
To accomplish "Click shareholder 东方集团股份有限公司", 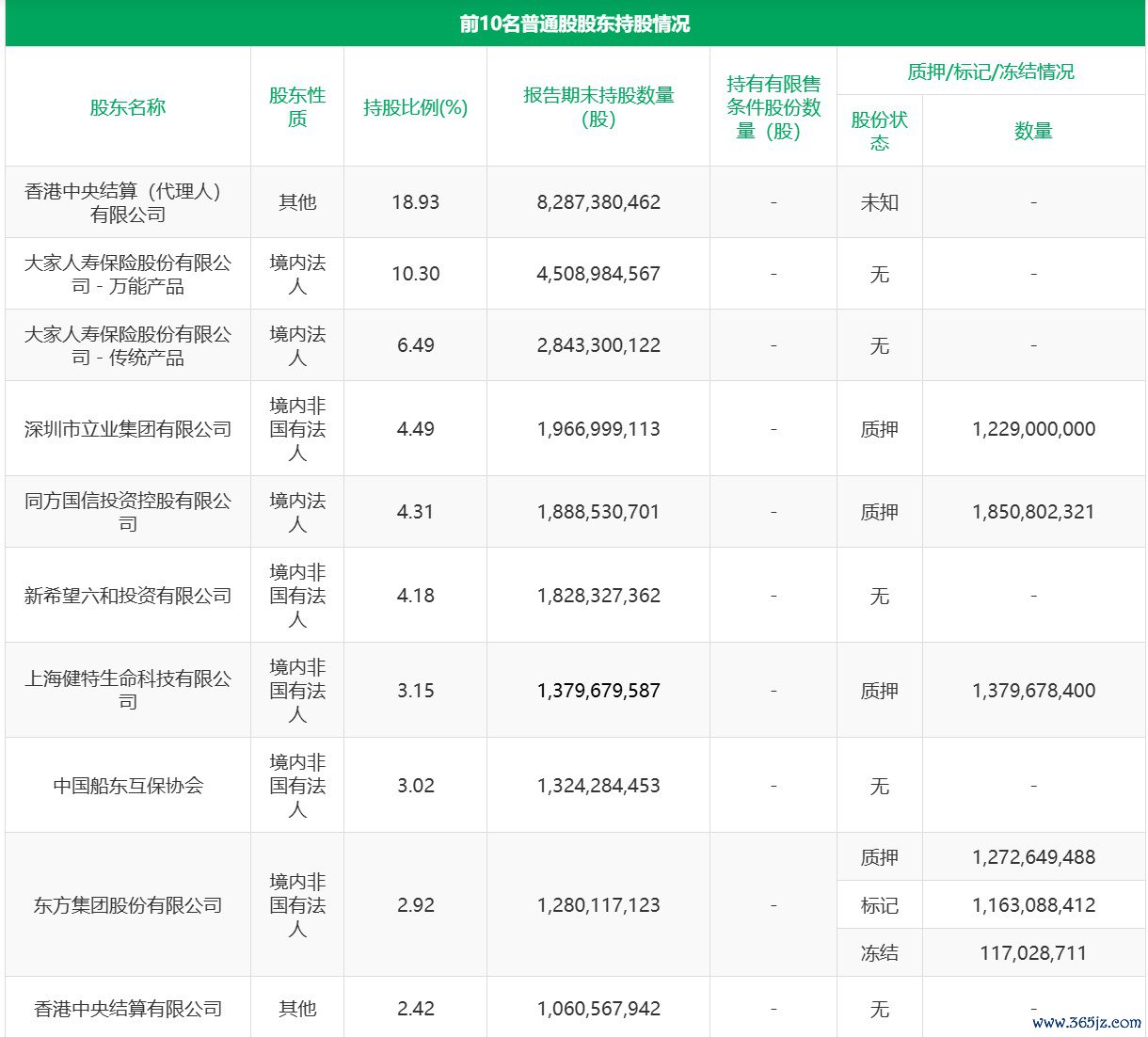I will coord(128,905).
